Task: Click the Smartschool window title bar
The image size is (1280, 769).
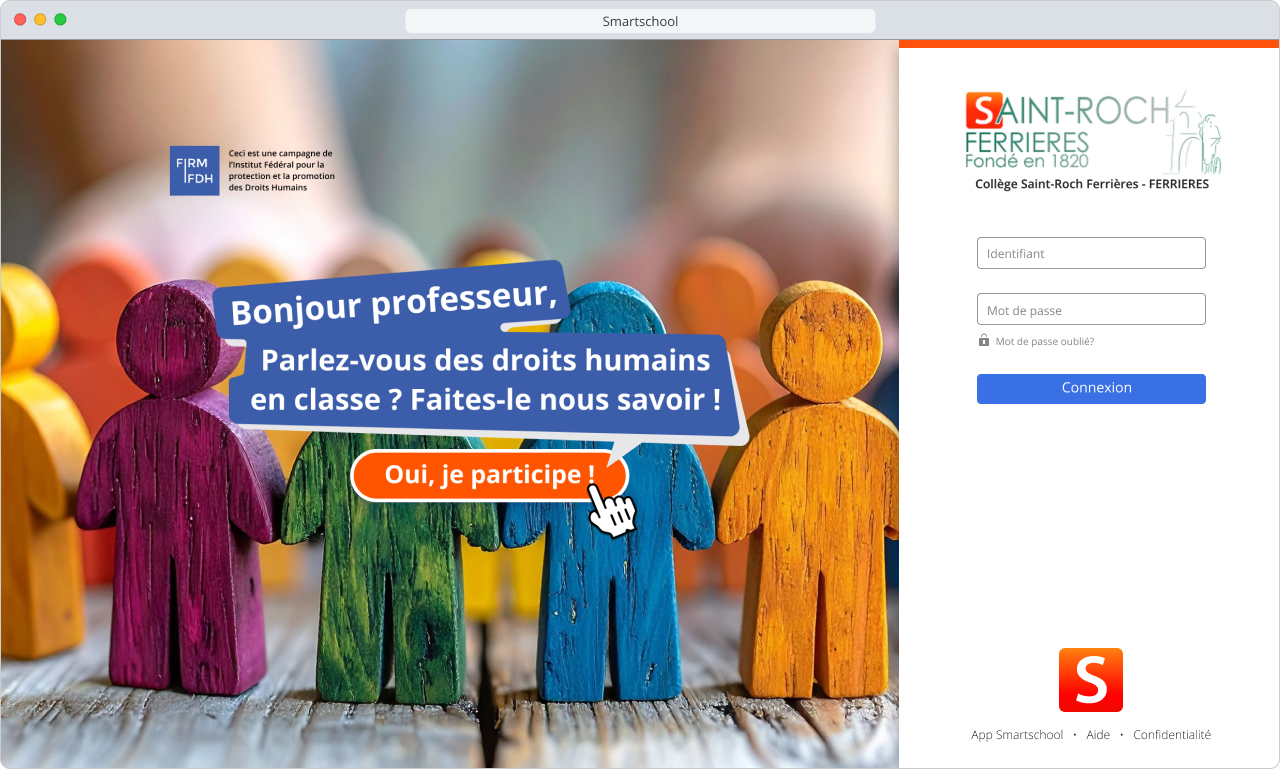Action: pos(640,21)
